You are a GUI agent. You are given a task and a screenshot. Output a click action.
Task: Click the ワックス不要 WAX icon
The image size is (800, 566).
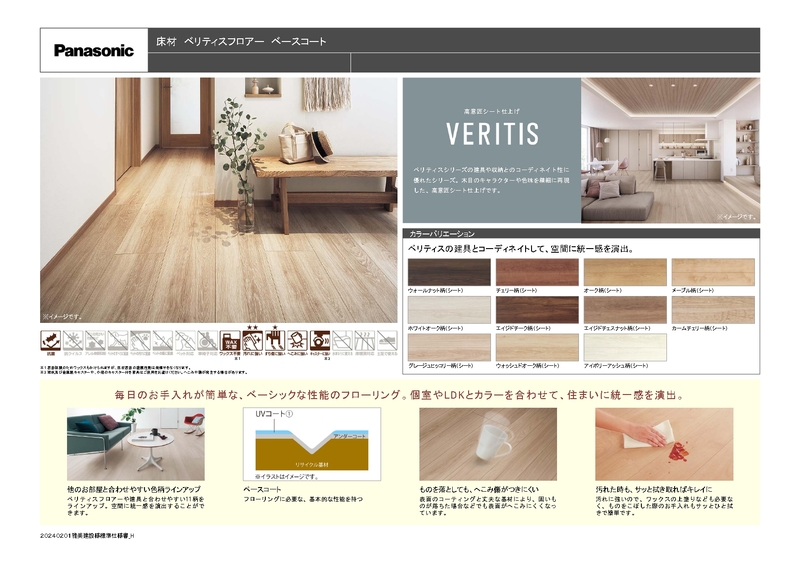pyautogui.click(x=231, y=341)
